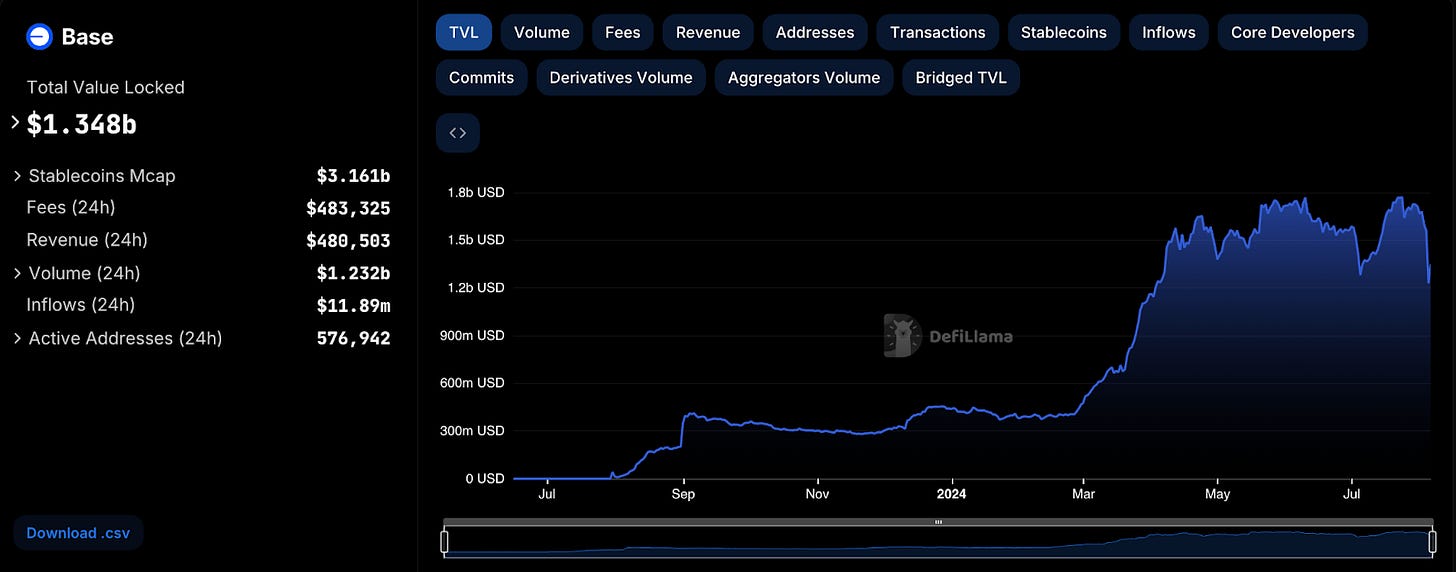Click the top grip of time range brush
This screenshot has height=572, width=1456.
point(938,521)
